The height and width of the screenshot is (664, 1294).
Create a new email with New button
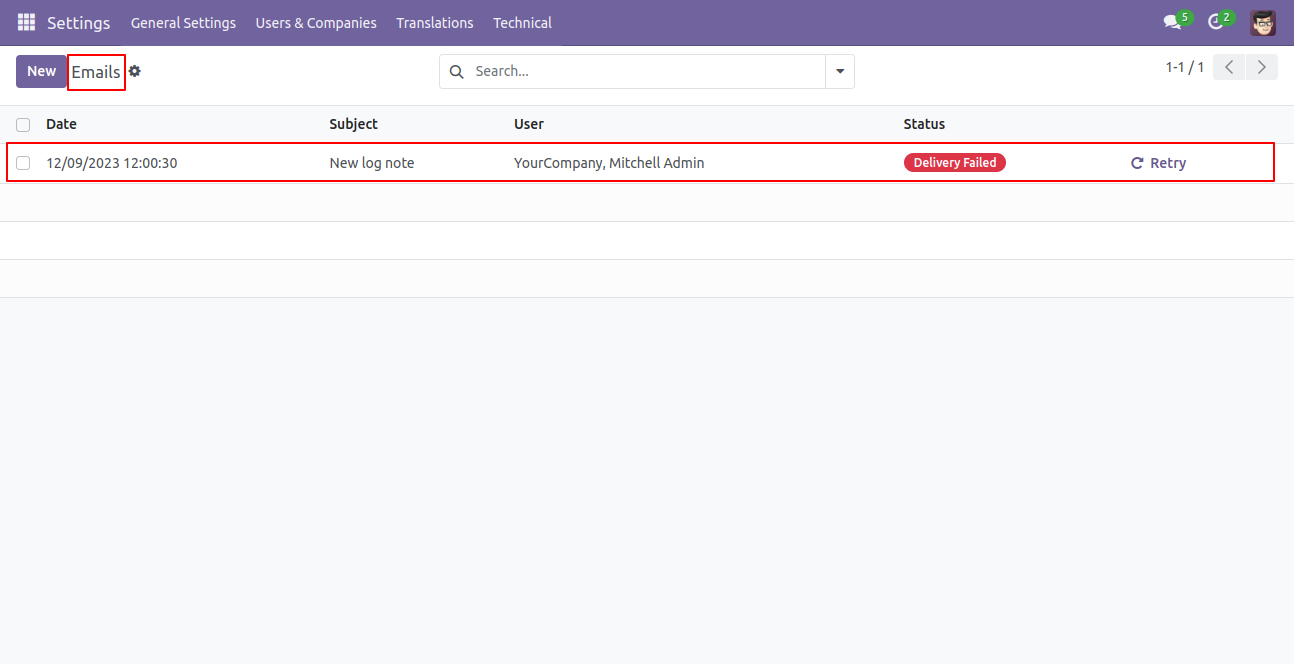pos(42,71)
